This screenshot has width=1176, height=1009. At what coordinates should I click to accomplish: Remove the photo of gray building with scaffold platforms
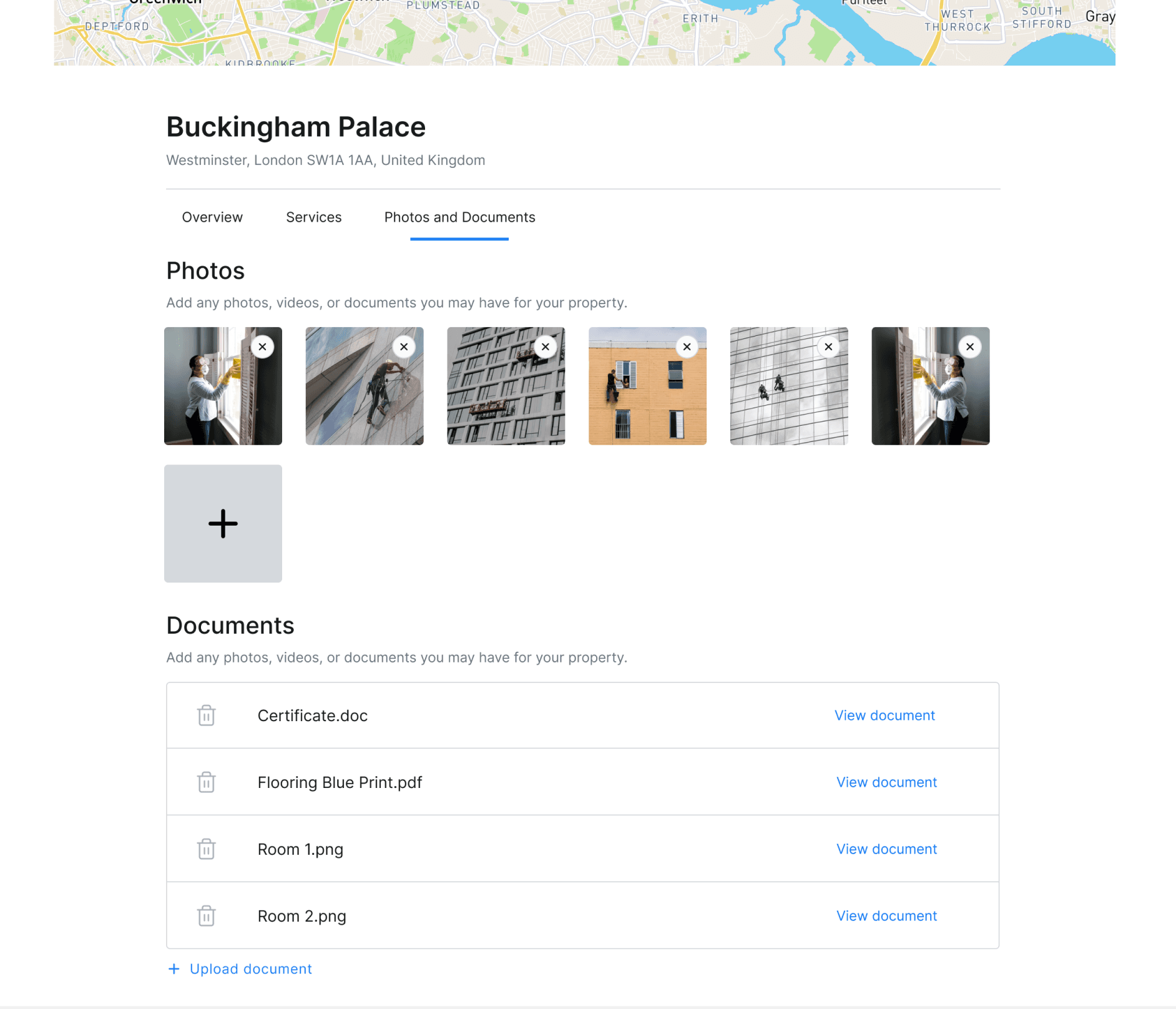coord(546,347)
